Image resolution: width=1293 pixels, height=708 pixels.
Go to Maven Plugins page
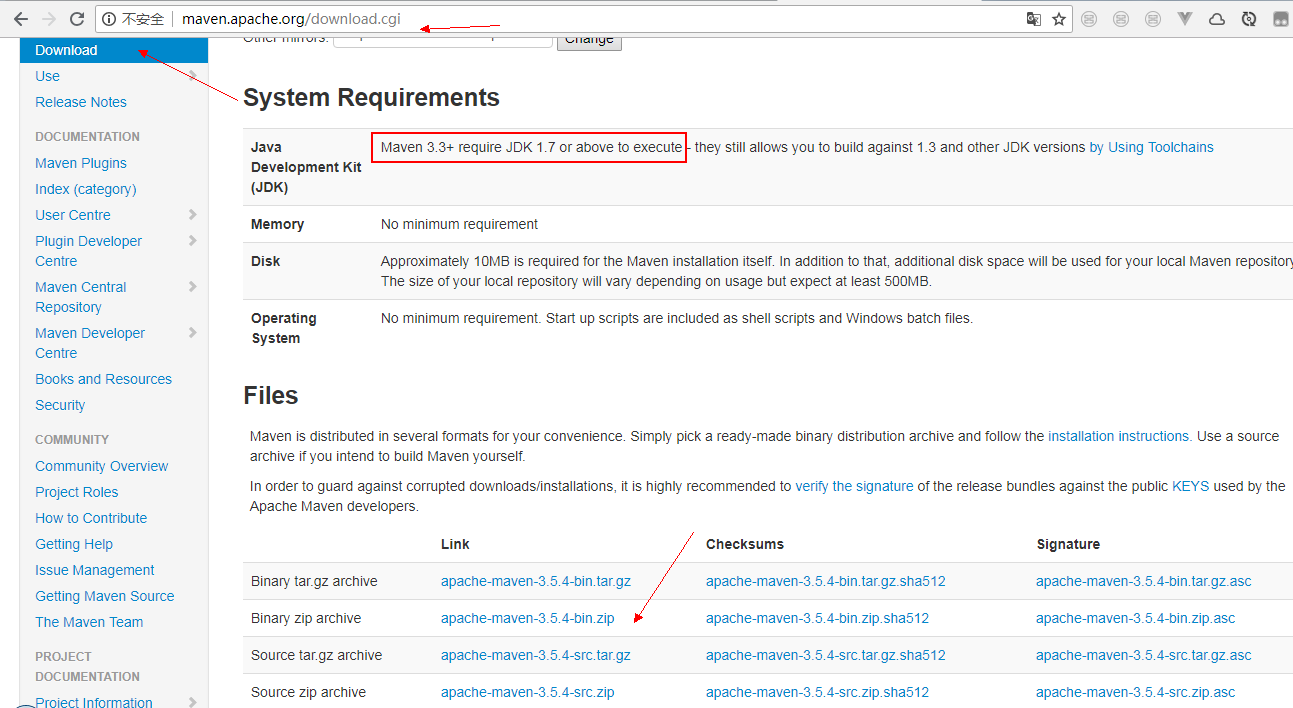pos(81,163)
